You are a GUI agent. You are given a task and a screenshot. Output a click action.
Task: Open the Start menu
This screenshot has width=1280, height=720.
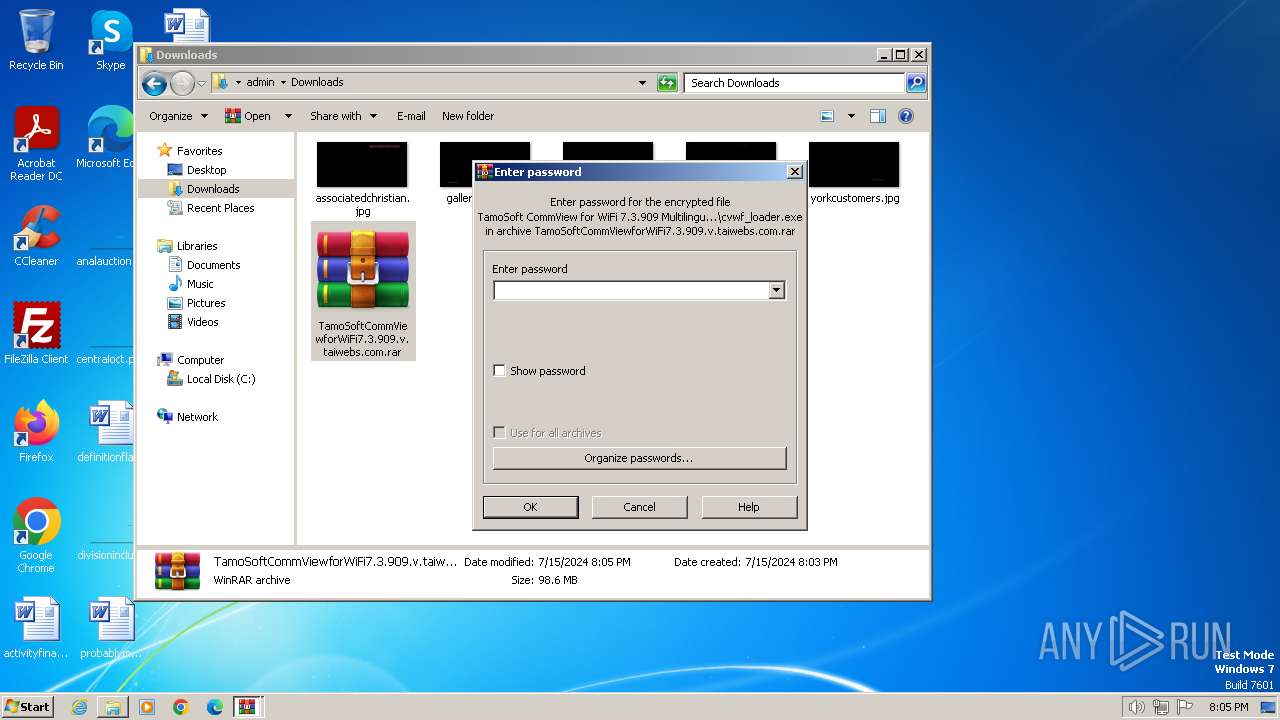(x=28, y=706)
